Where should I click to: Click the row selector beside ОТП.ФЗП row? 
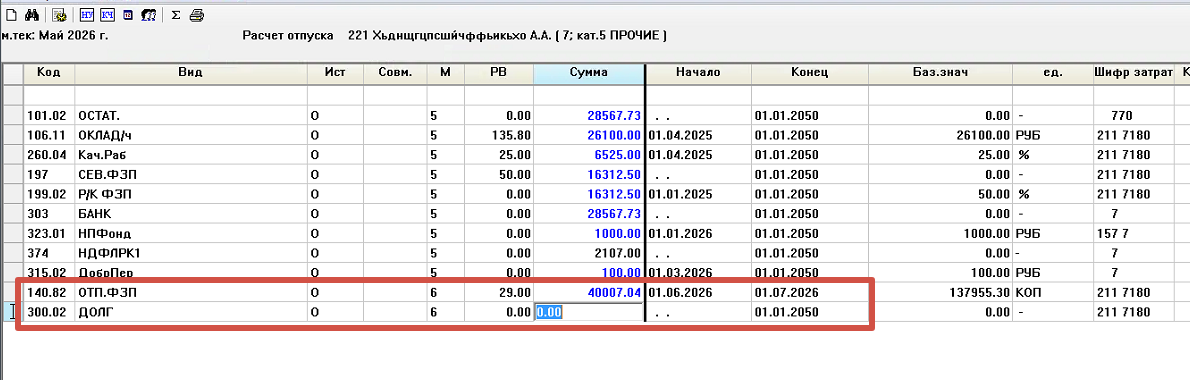pyautogui.click(x=14, y=292)
